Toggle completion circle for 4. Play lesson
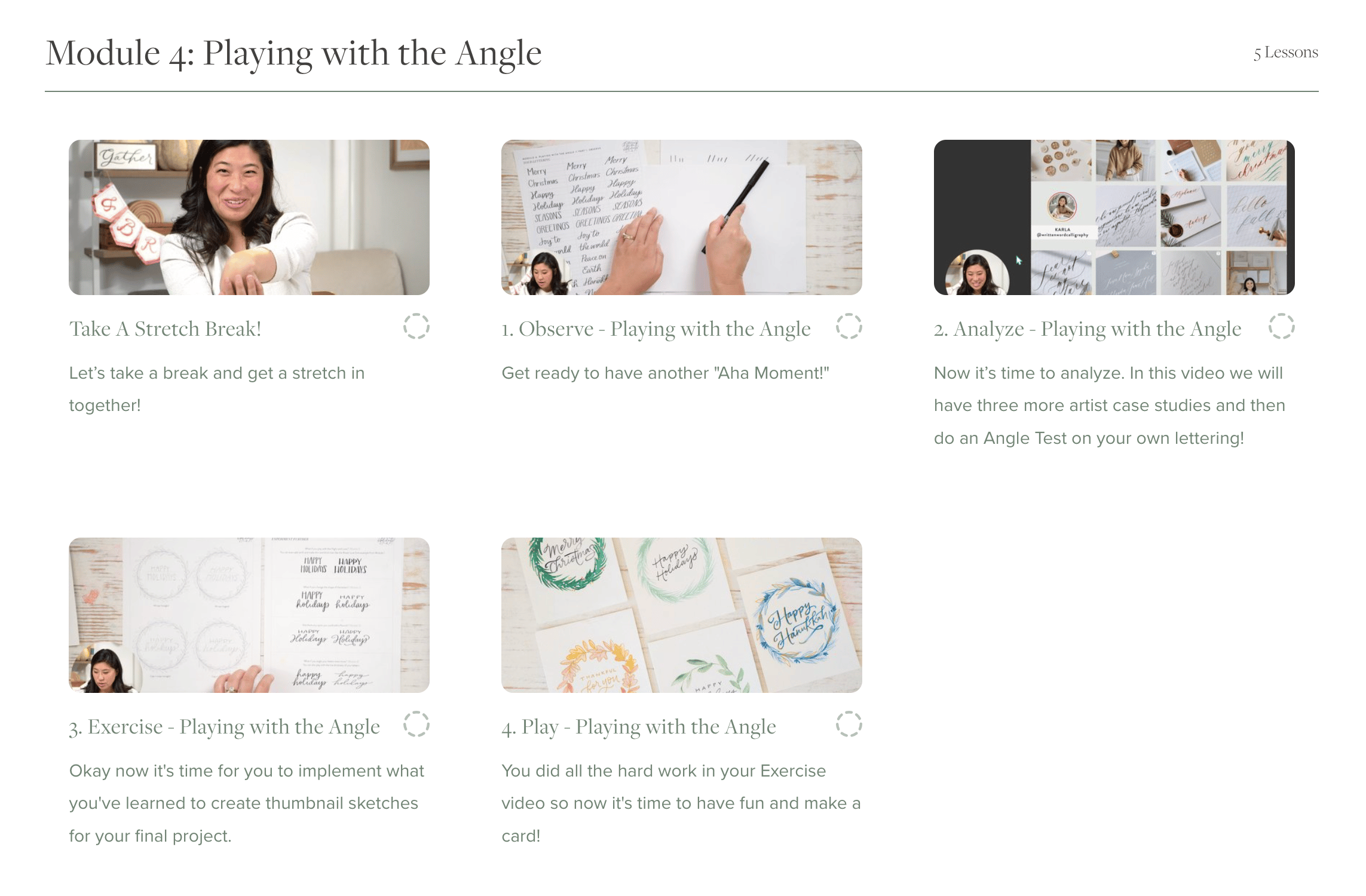Image resolution: width=1366 pixels, height=896 pixels. click(x=849, y=724)
